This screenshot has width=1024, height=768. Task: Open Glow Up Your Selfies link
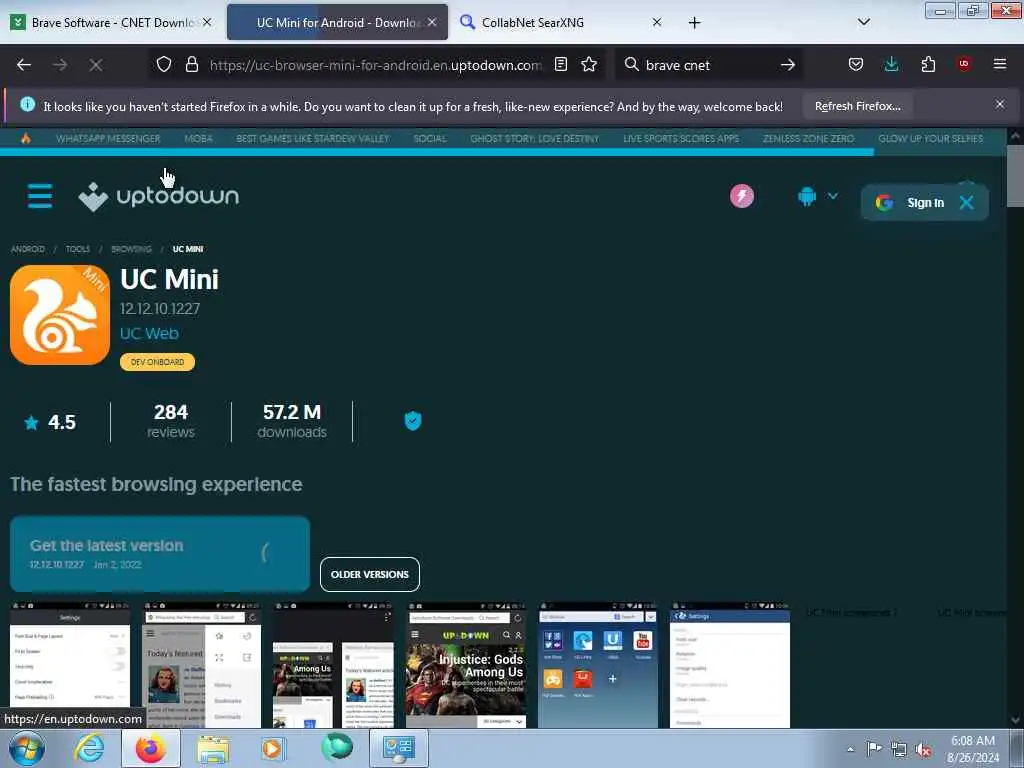pyautogui.click(x=931, y=138)
